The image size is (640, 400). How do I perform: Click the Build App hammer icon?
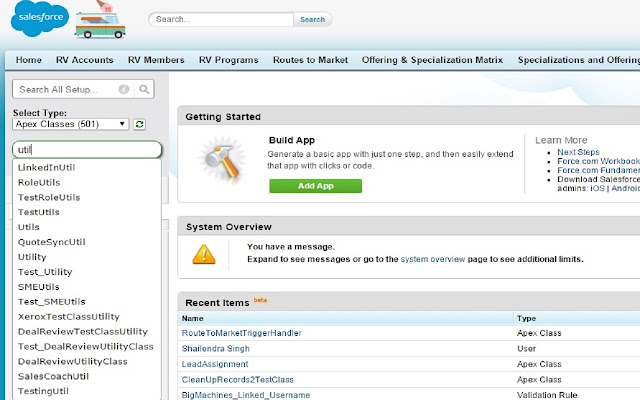pyautogui.click(x=223, y=161)
